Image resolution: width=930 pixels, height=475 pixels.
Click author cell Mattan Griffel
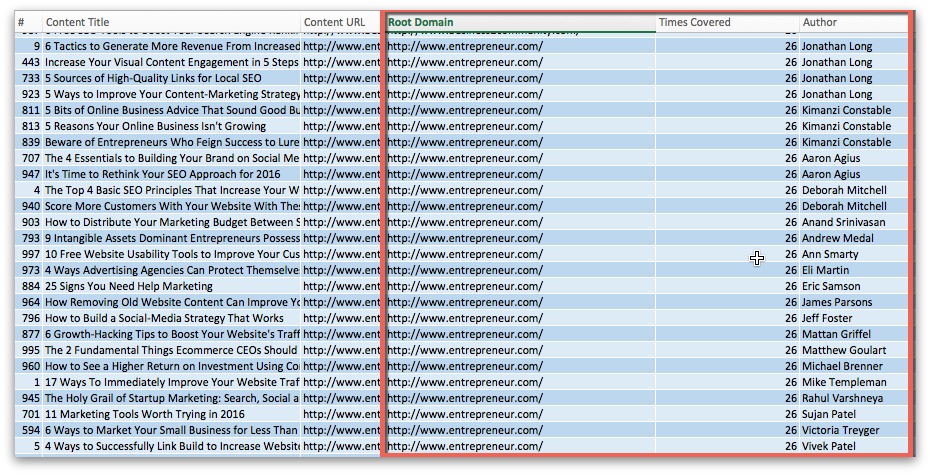pyautogui.click(x=853, y=334)
